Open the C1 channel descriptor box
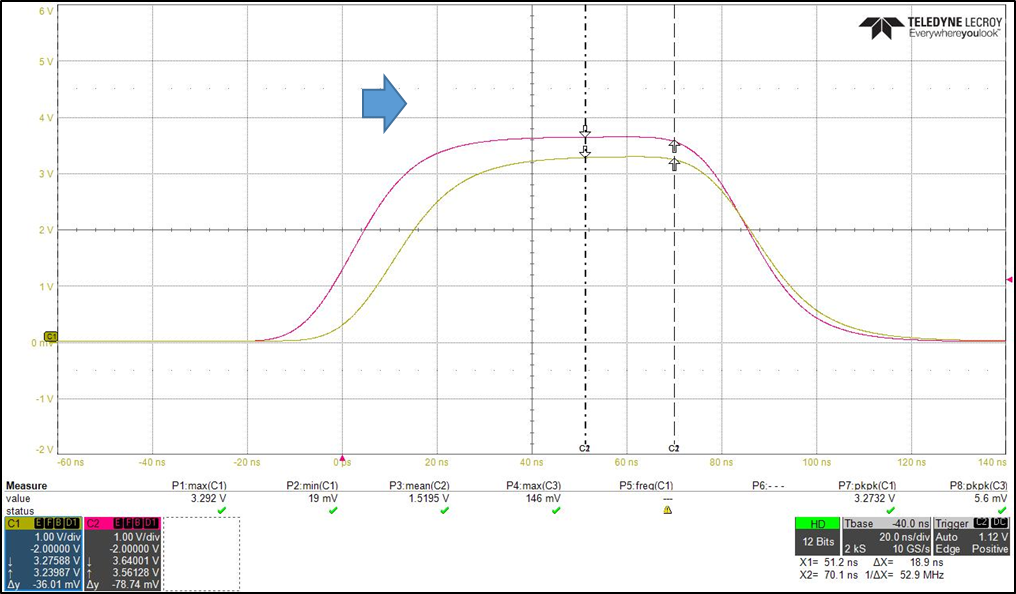 coord(42,554)
